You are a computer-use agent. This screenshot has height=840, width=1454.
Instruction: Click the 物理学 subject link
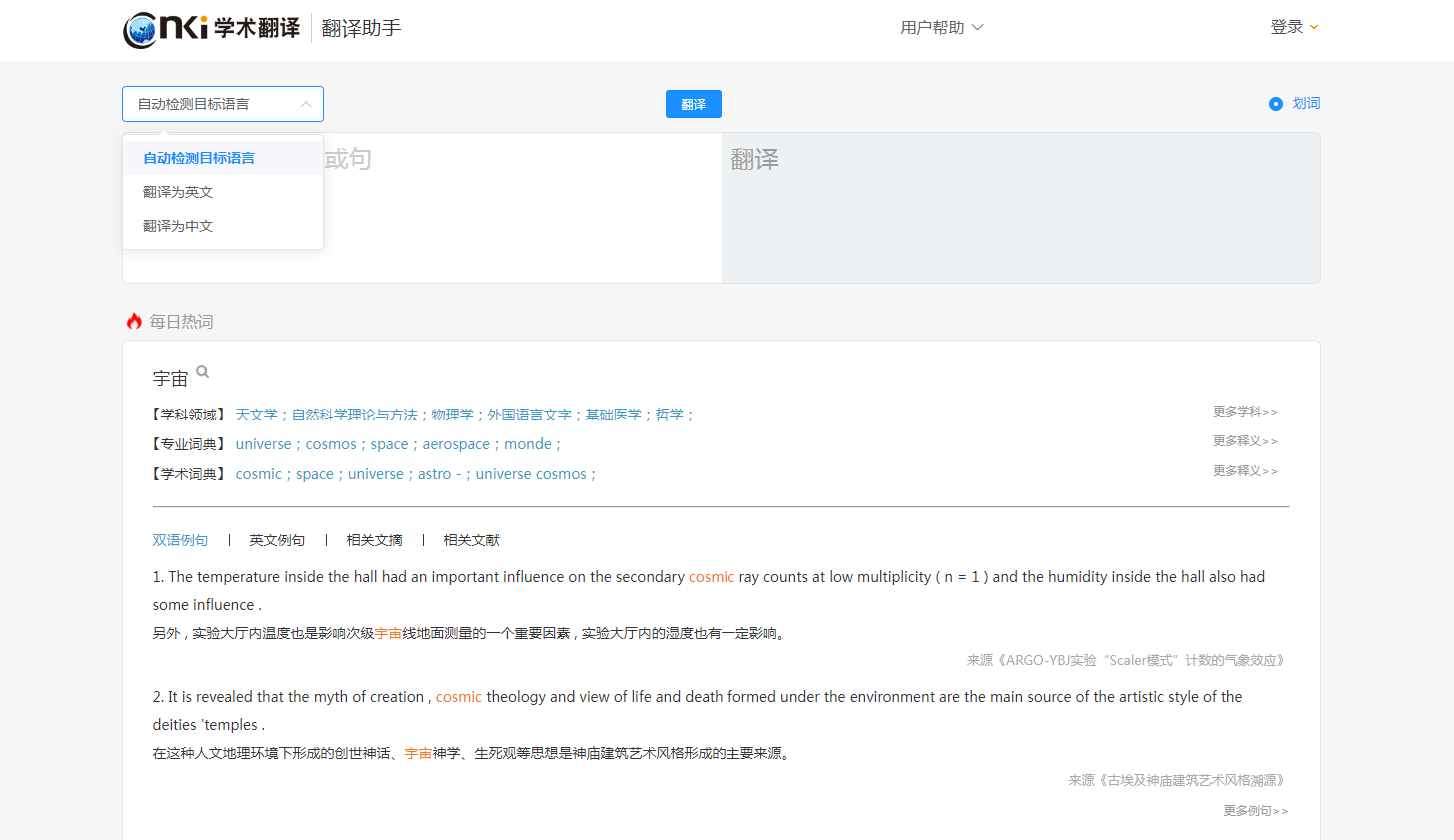[x=452, y=415]
